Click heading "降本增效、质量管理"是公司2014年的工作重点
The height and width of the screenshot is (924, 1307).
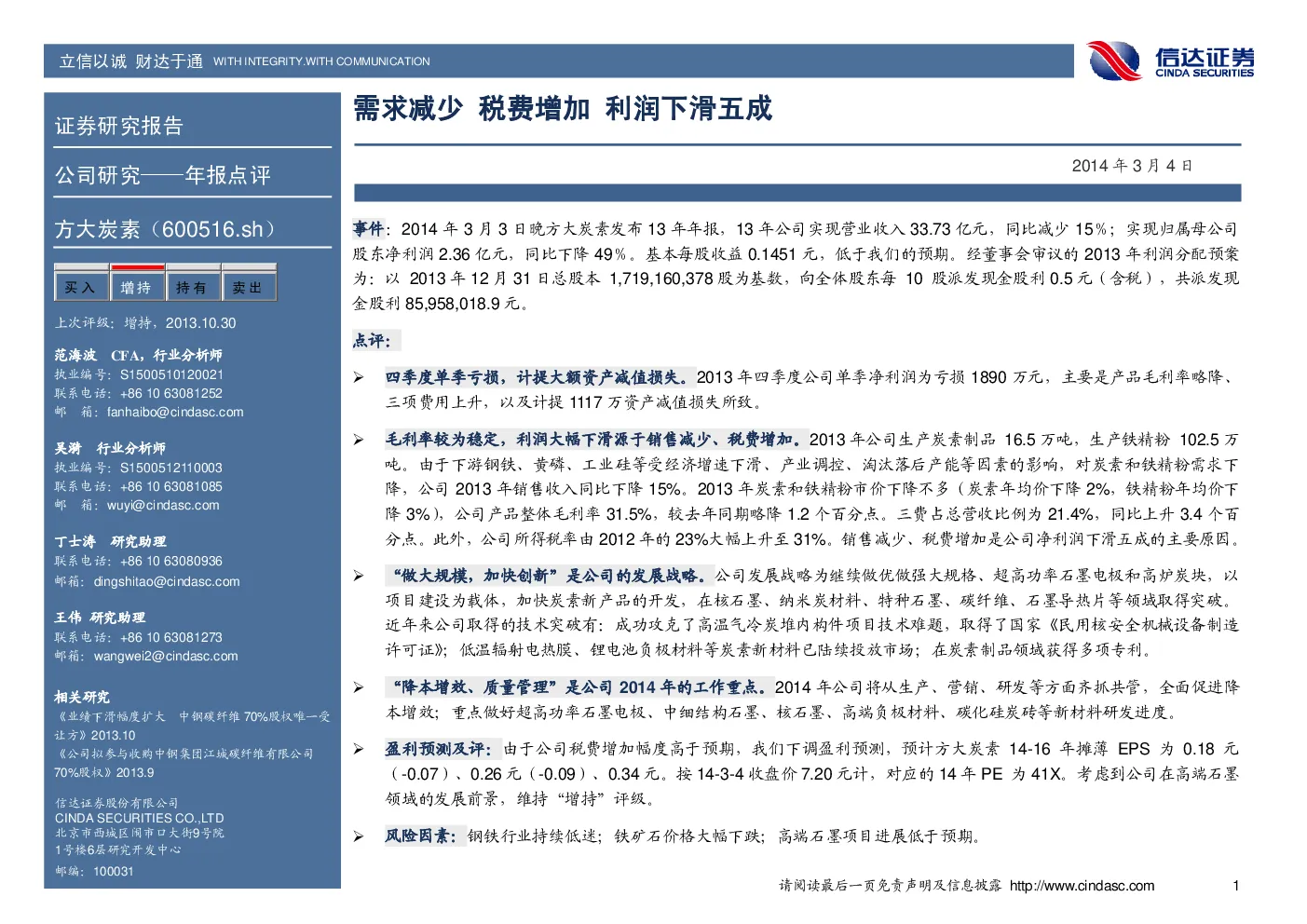(579, 687)
